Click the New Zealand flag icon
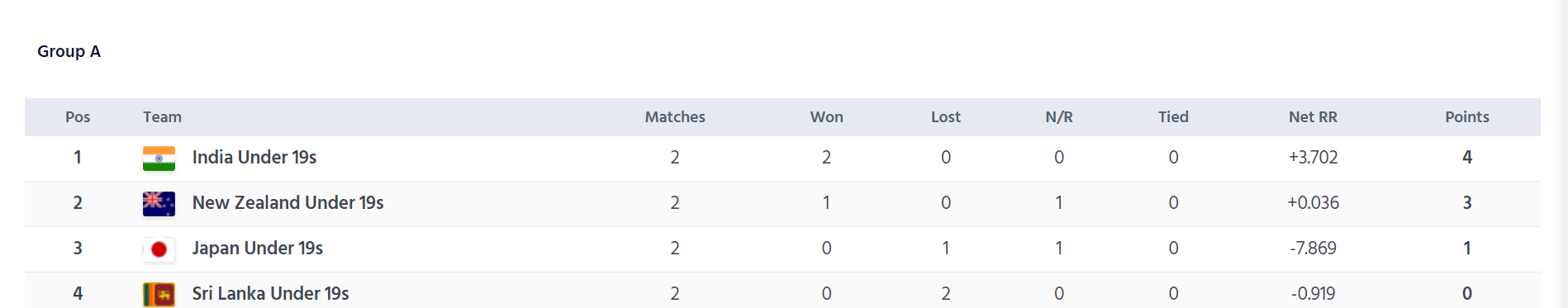1568x308 pixels. [159, 204]
